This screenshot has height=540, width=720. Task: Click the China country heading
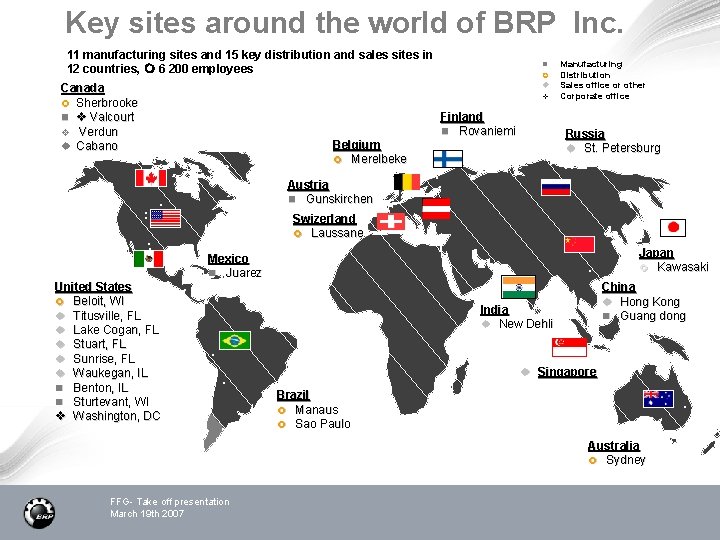click(619, 287)
